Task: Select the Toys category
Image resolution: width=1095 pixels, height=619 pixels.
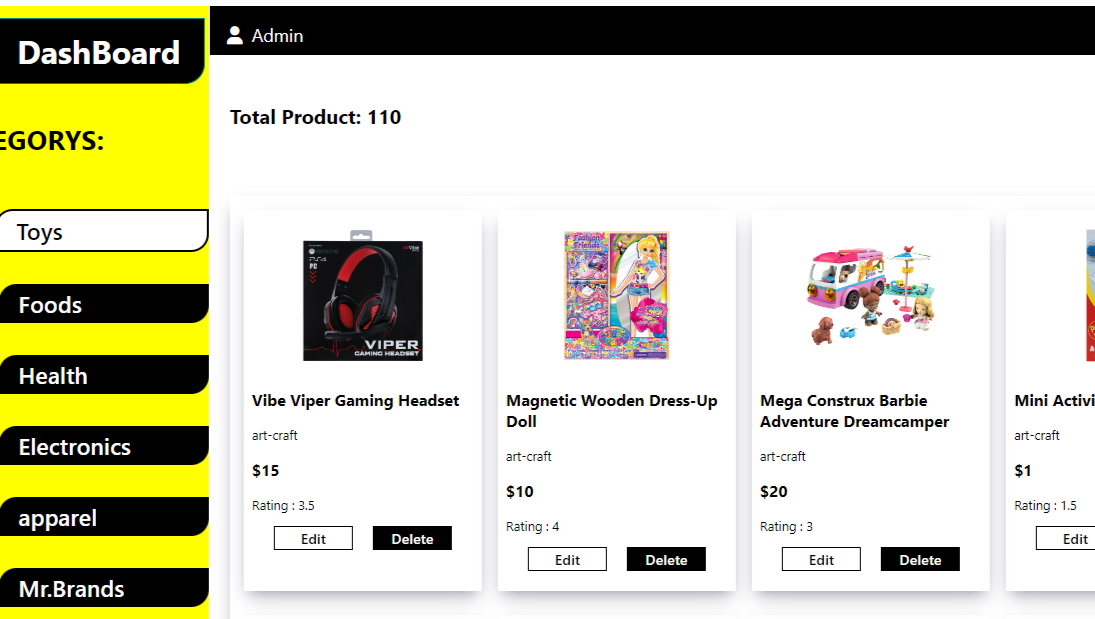Action: tap(103, 232)
